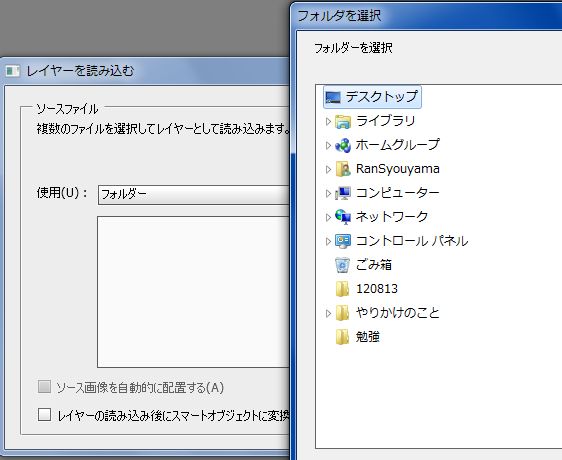This screenshot has width=562, height=460.
Task: Select the 勉強 folder
Action: [367, 337]
